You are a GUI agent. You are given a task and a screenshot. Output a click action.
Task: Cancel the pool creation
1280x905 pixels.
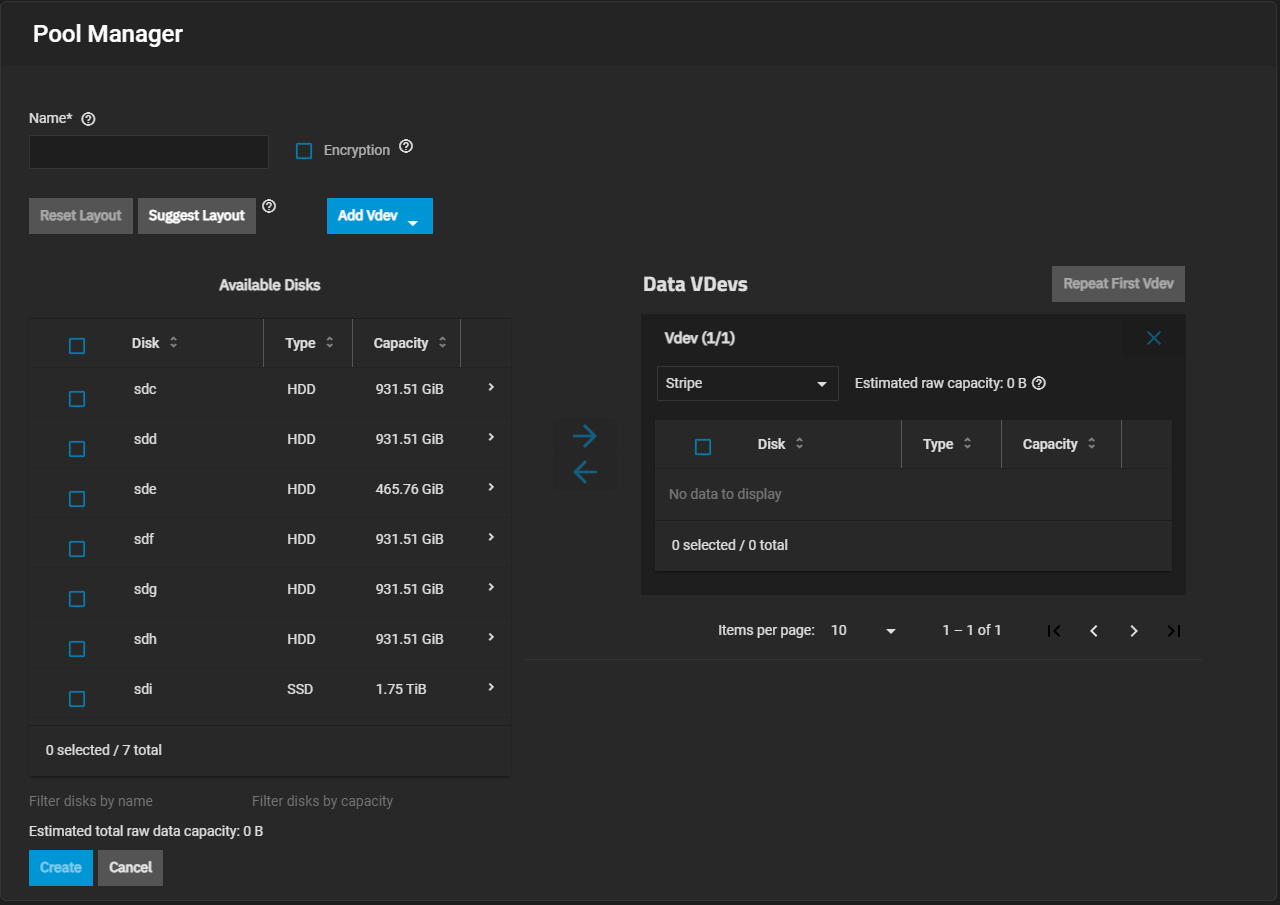[130, 868]
